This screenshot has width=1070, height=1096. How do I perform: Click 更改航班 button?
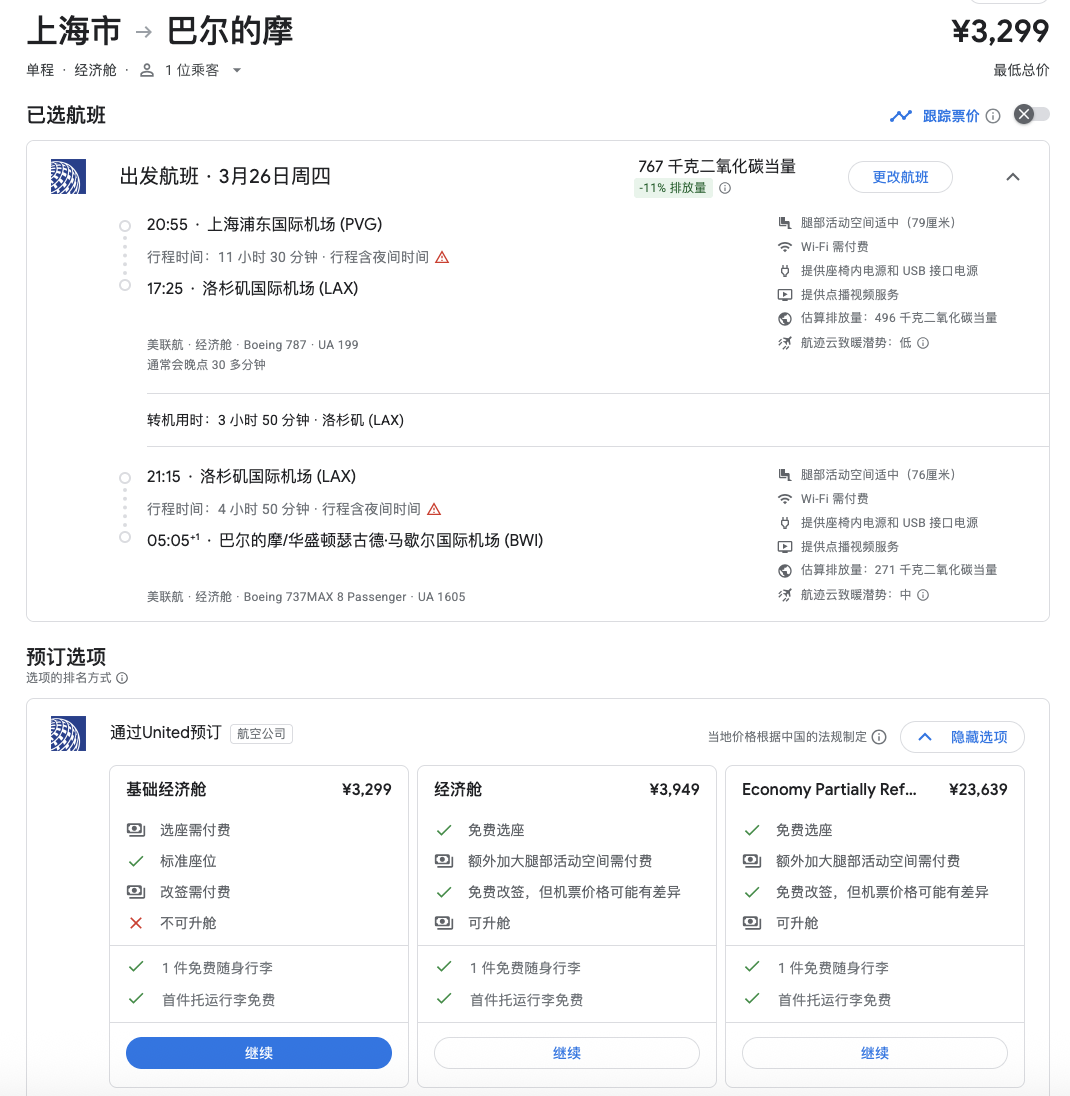tap(900, 177)
